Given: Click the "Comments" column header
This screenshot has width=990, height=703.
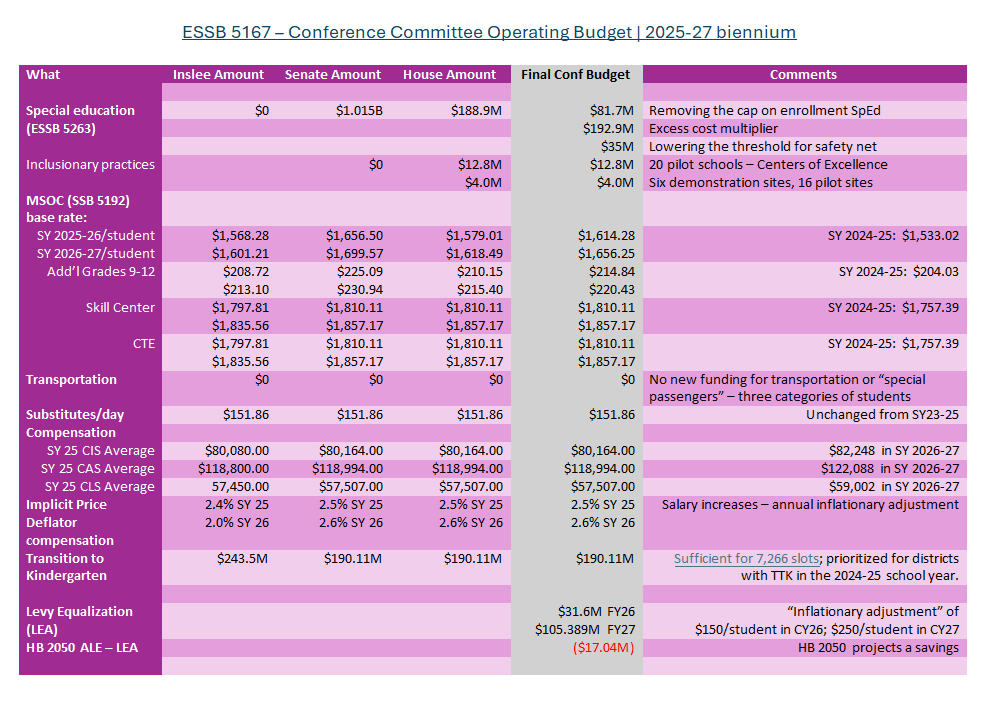Looking at the screenshot, I should tap(803, 75).
